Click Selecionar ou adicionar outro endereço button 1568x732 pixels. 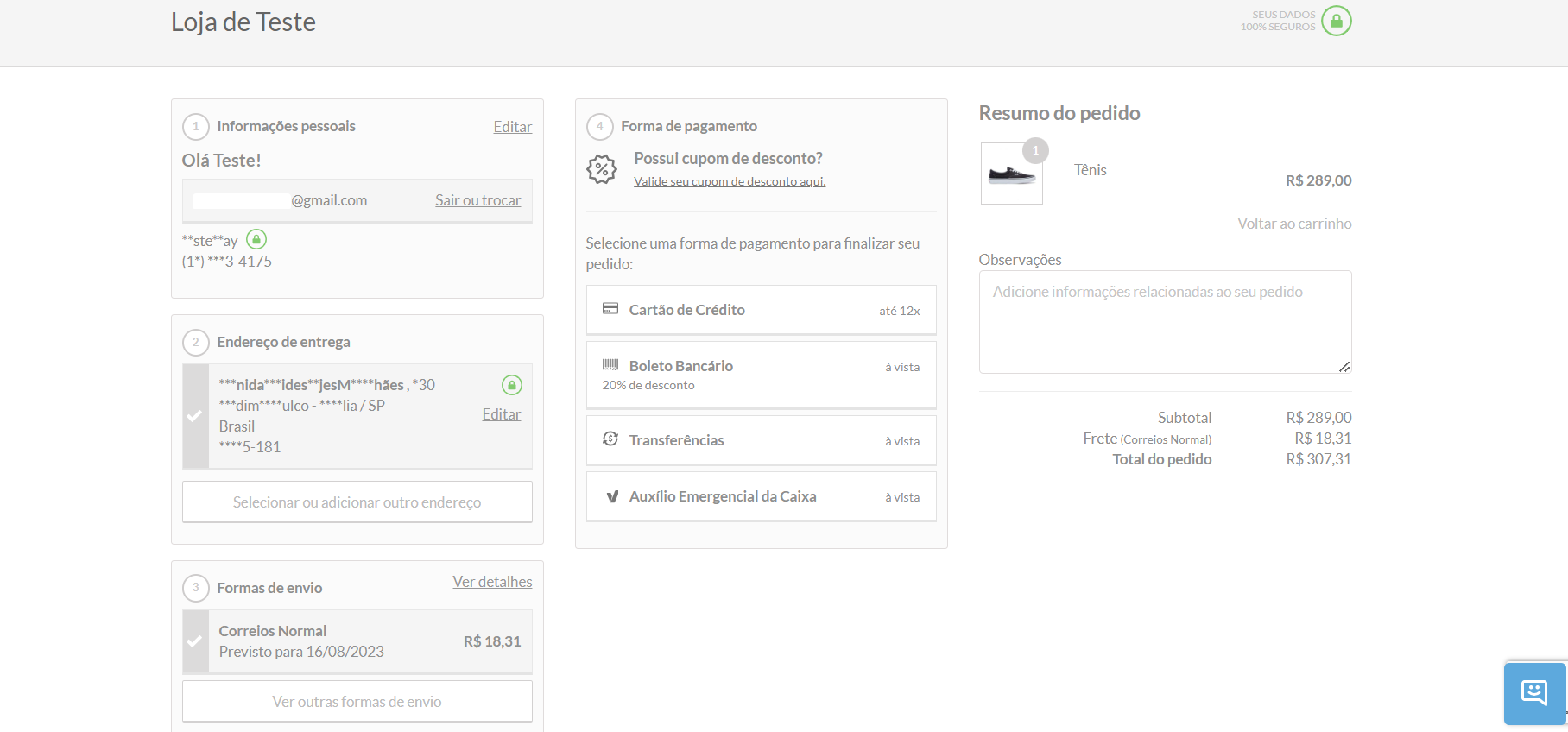357,502
